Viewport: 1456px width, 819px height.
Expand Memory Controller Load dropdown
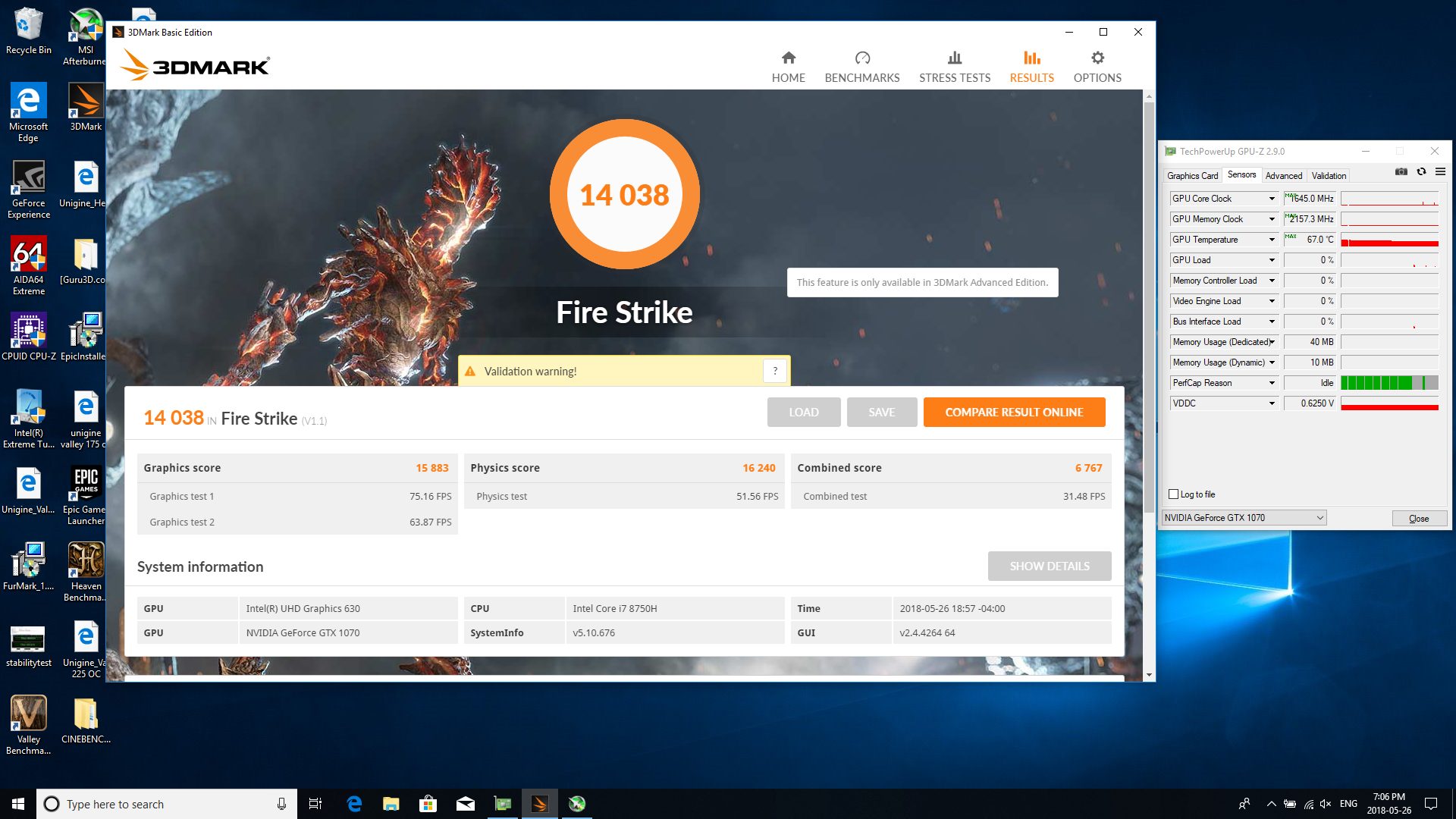1272,281
